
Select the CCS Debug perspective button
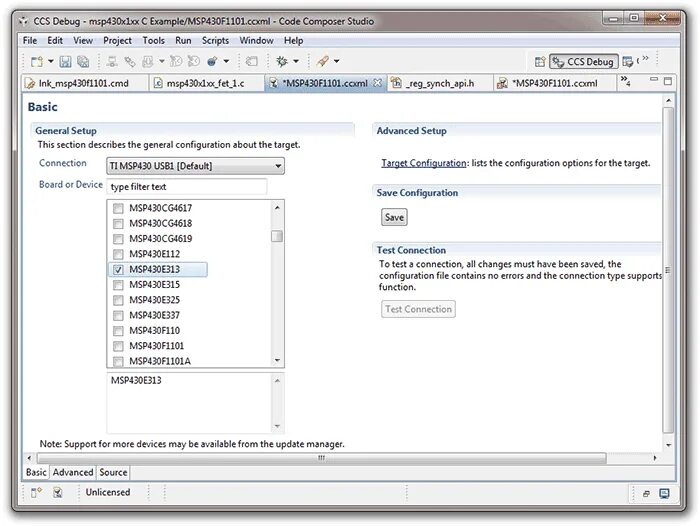click(x=583, y=62)
